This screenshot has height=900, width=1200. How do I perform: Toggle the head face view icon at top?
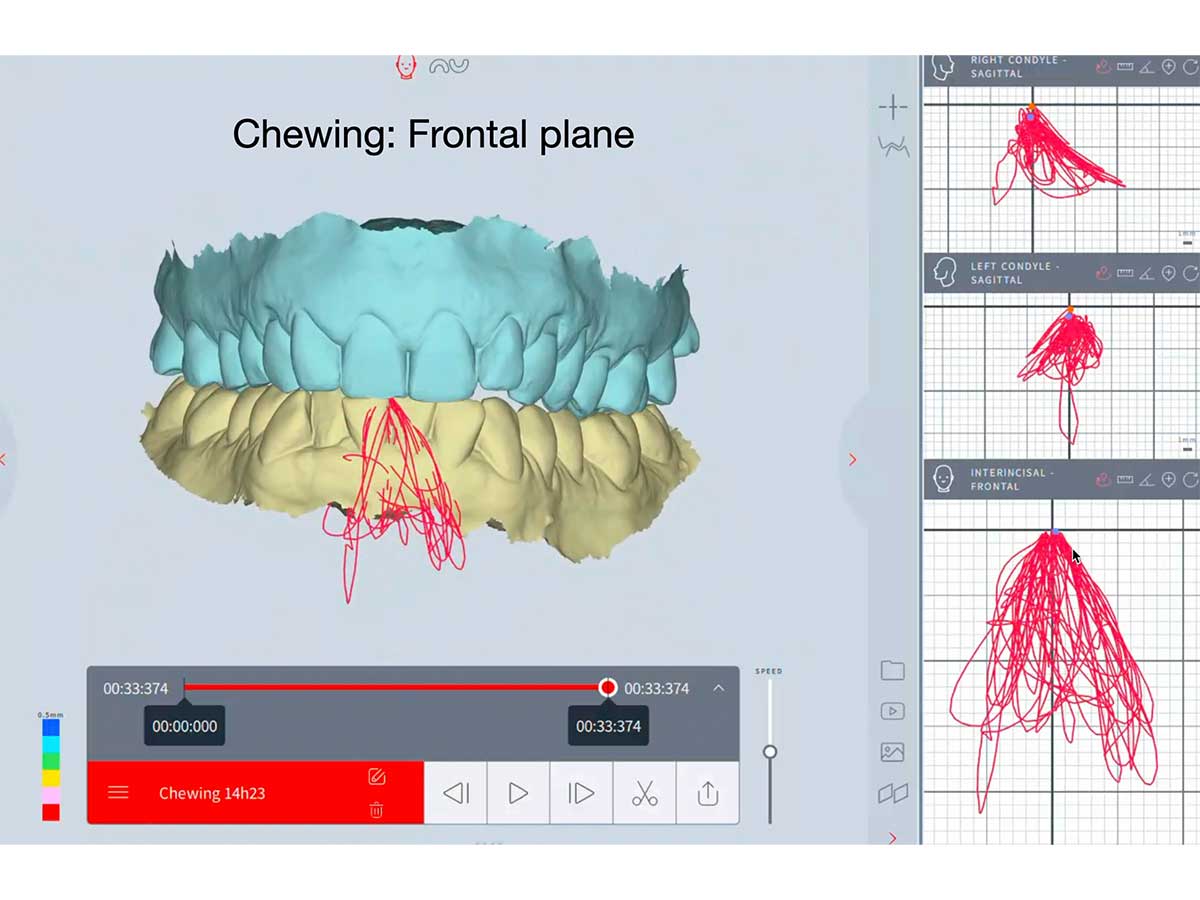click(405, 67)
